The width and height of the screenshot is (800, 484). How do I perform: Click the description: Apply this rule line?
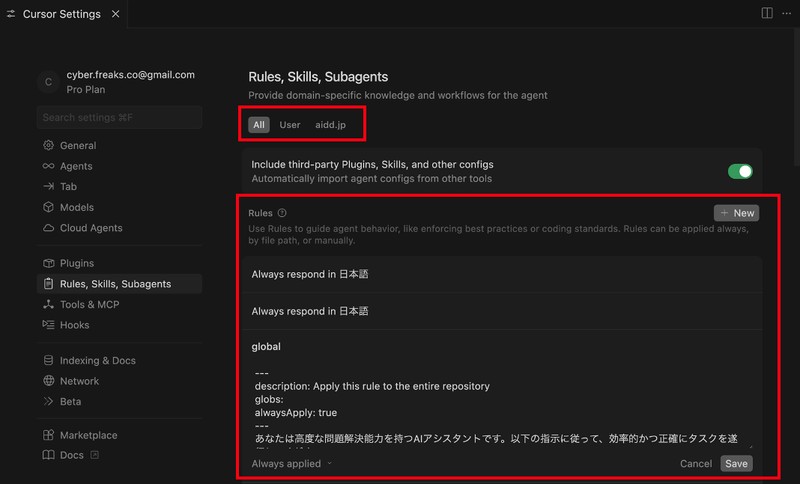point(372,386)
